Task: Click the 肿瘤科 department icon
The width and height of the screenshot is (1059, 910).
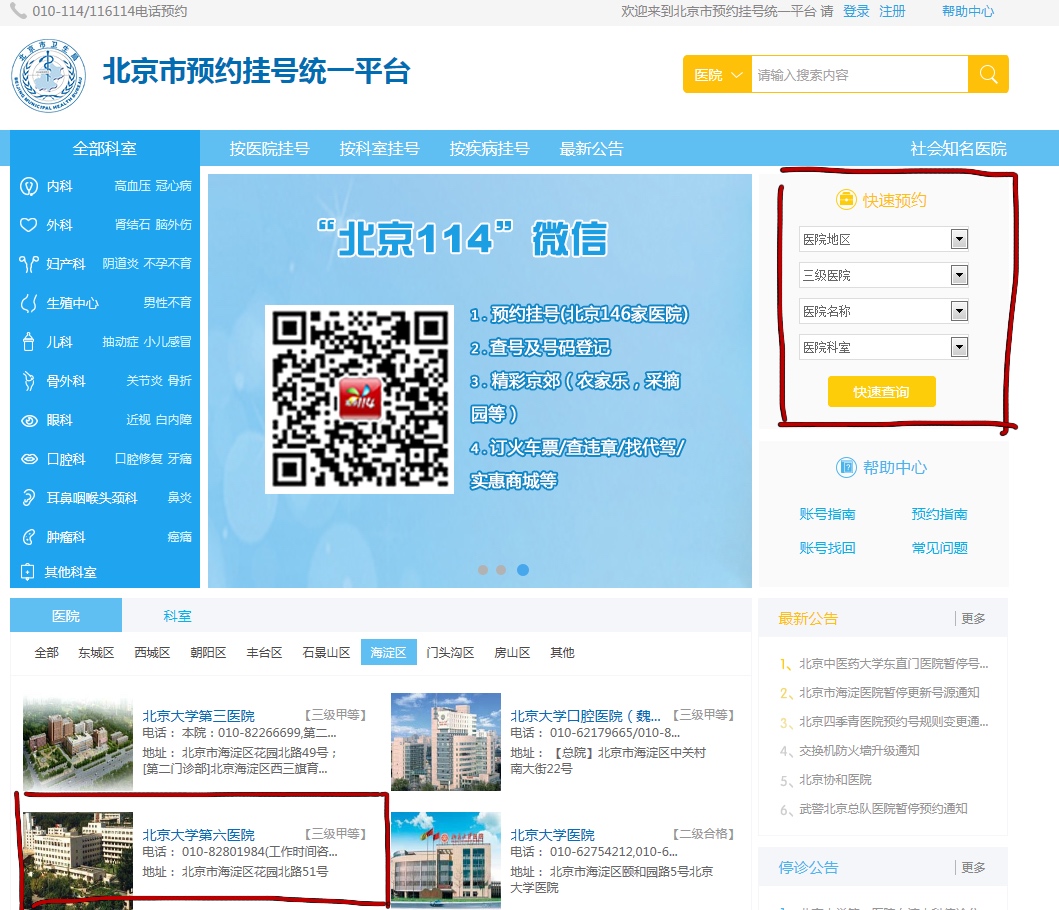Action: click(28, 537)
